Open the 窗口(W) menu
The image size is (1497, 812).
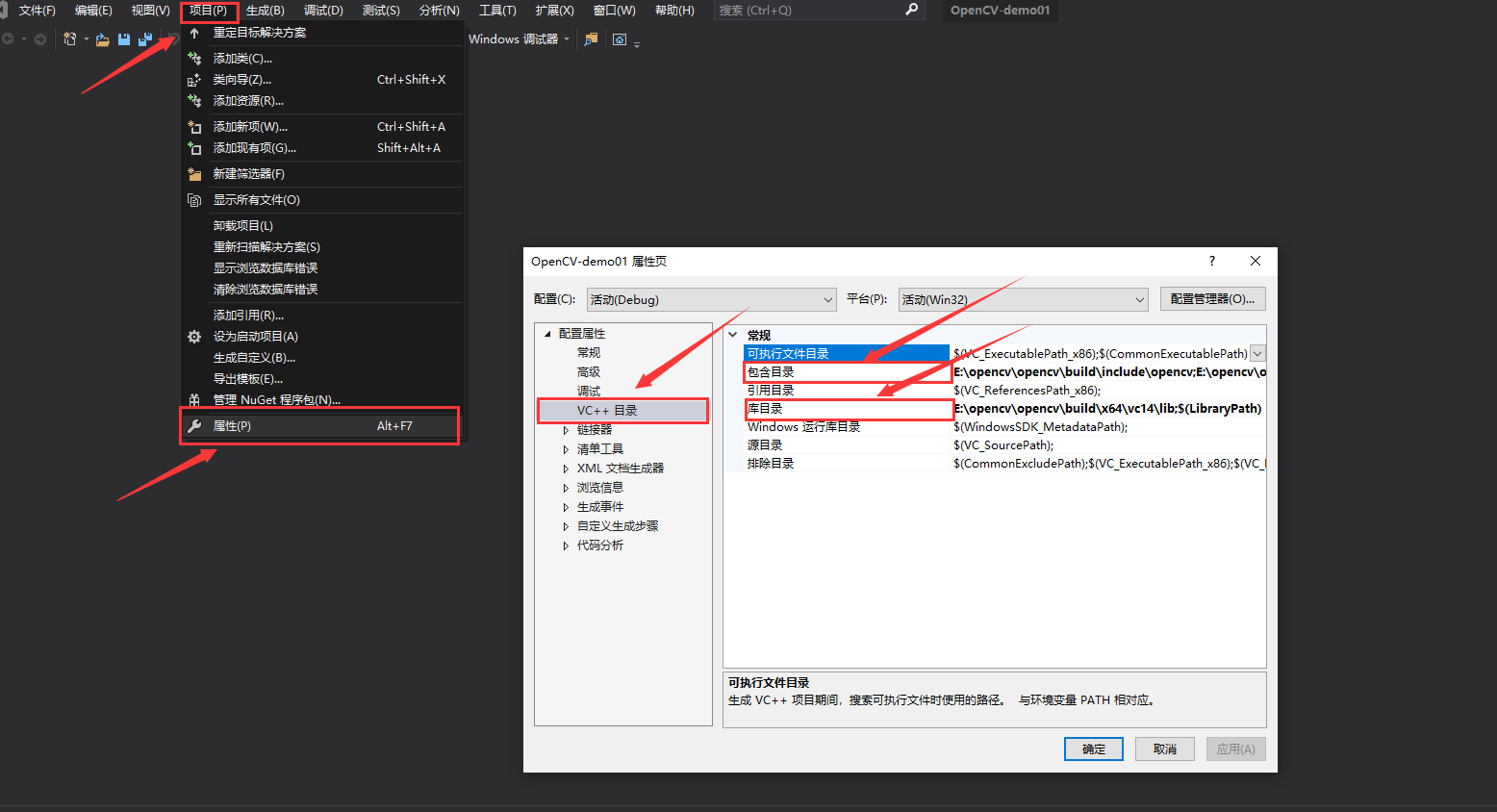[x=614, y=11]
